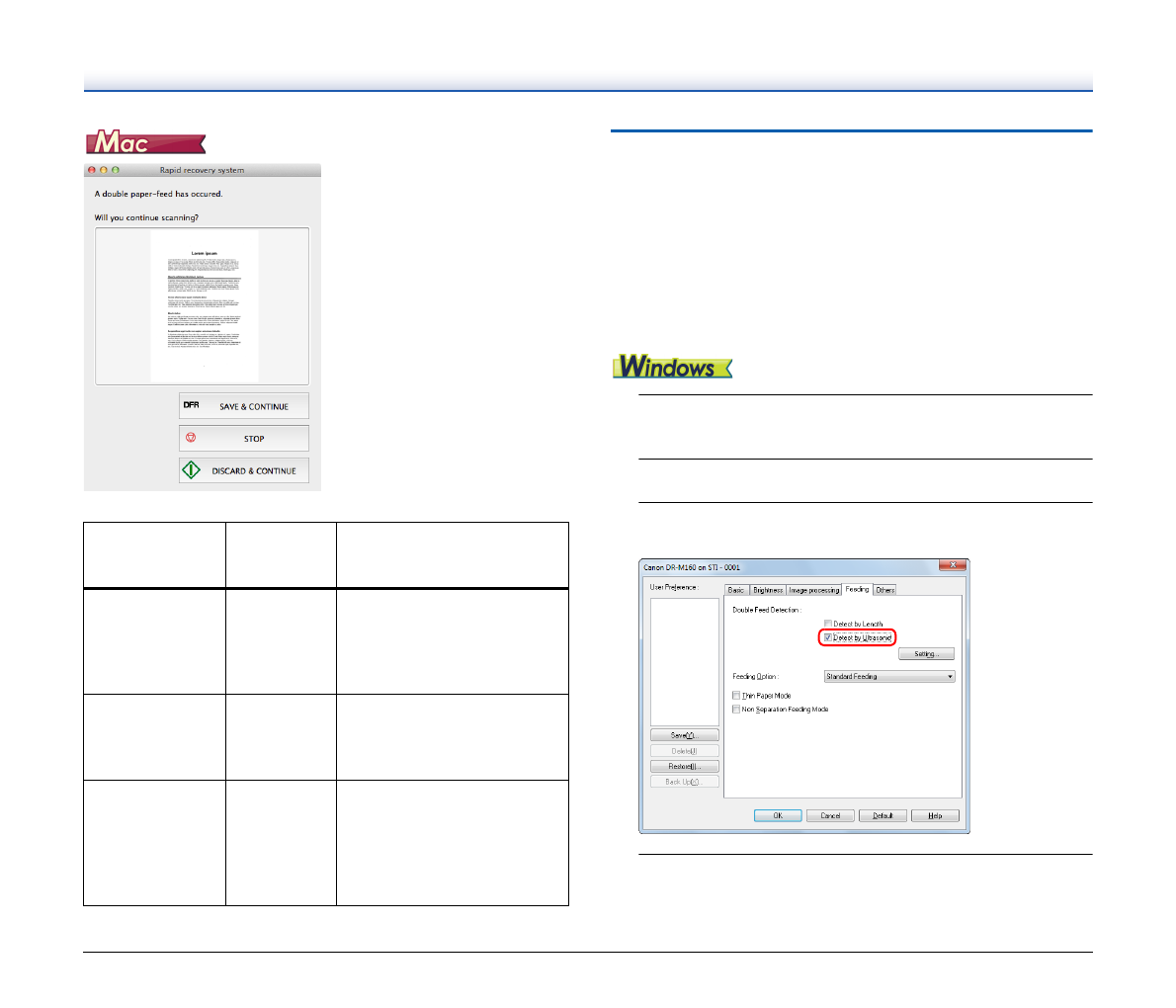Click the DFR icon on Save & Continue

pos(192,405)
